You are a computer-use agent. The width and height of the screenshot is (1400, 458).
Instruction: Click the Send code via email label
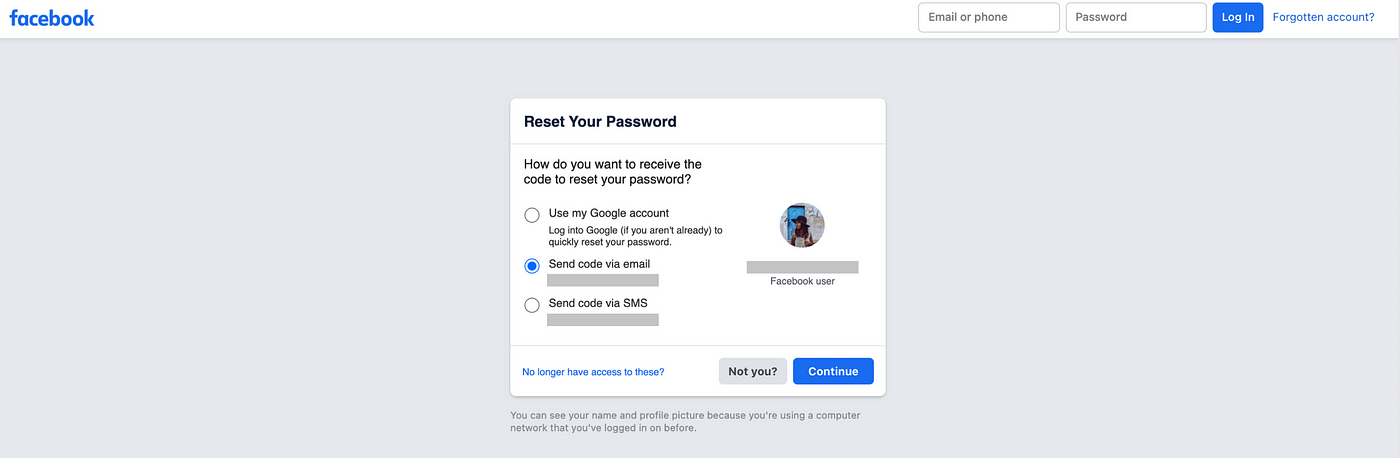599,264
